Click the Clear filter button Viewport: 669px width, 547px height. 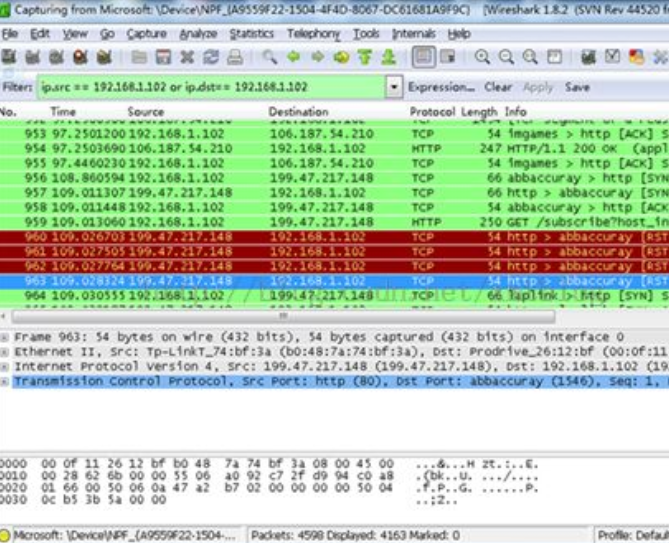(x=497, y=87)
